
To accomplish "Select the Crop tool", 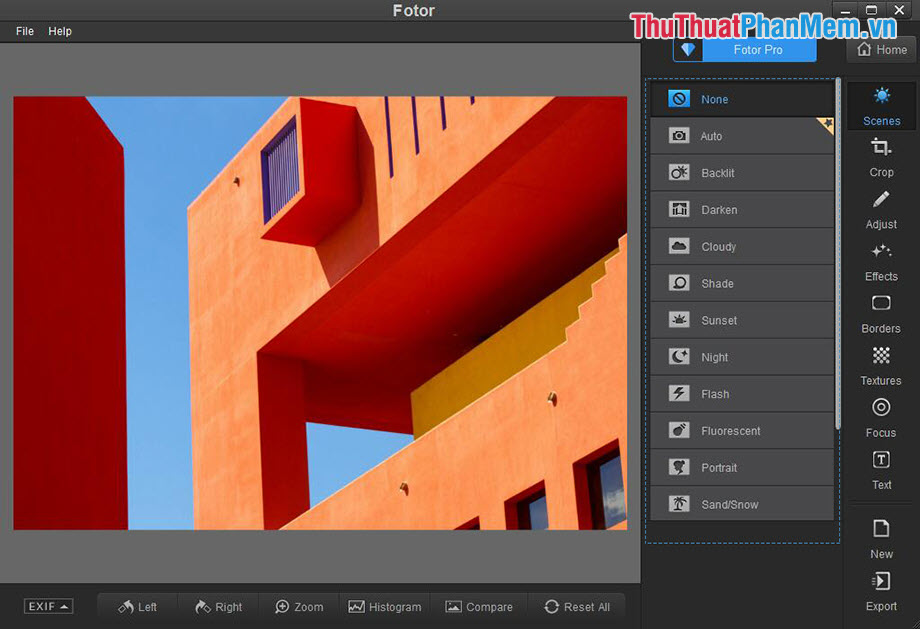I will [880, 158].
